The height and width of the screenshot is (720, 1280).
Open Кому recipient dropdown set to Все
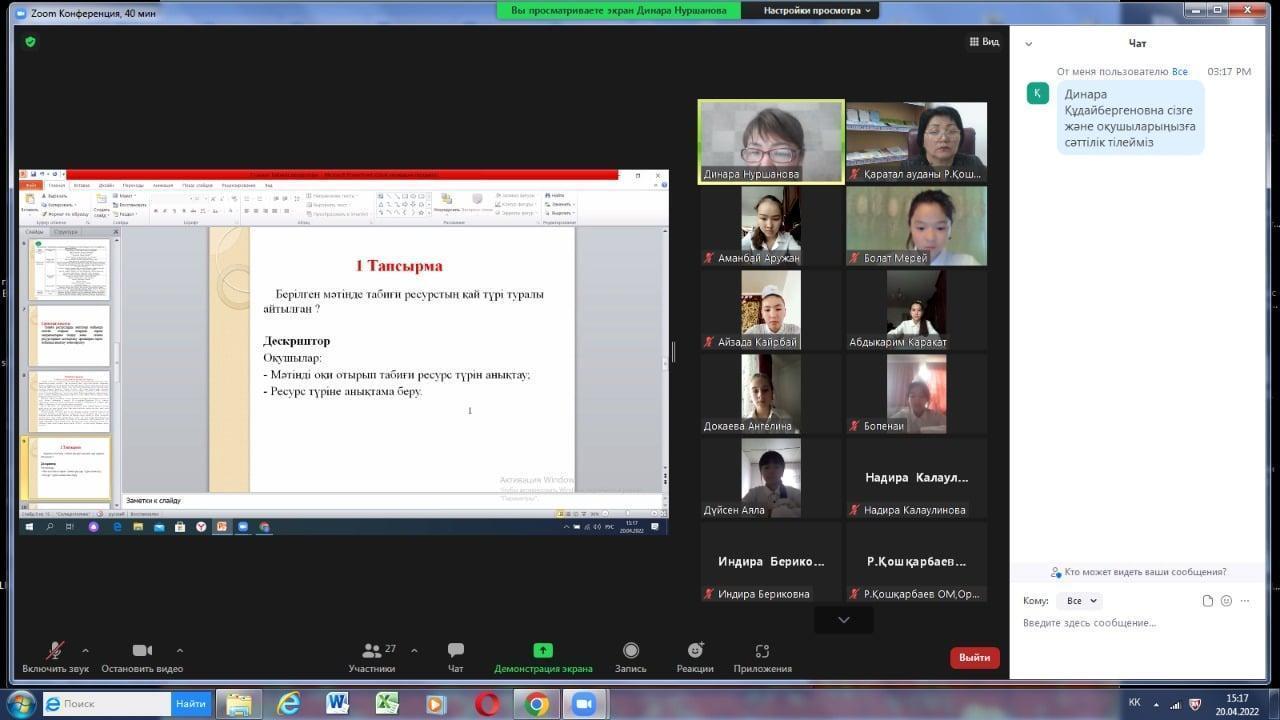pyautogui.click(x=1080, y=601)
